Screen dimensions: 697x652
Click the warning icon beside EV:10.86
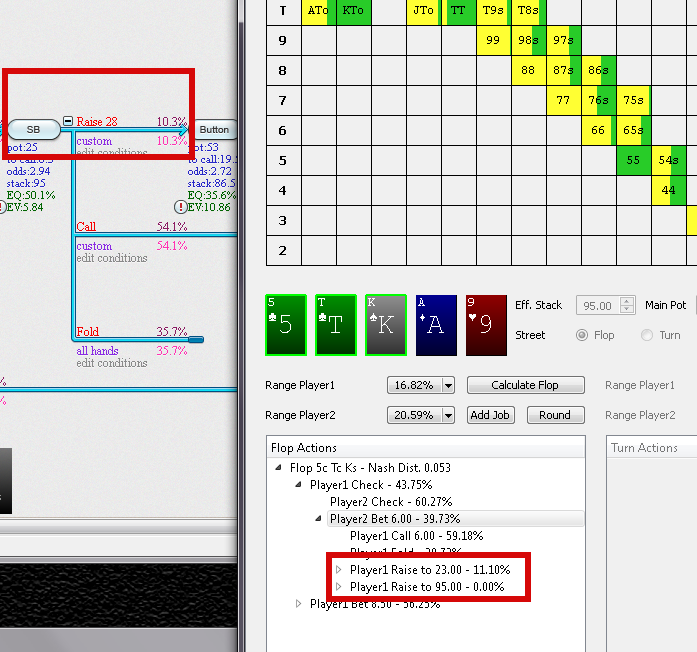[x=180, y=207]
